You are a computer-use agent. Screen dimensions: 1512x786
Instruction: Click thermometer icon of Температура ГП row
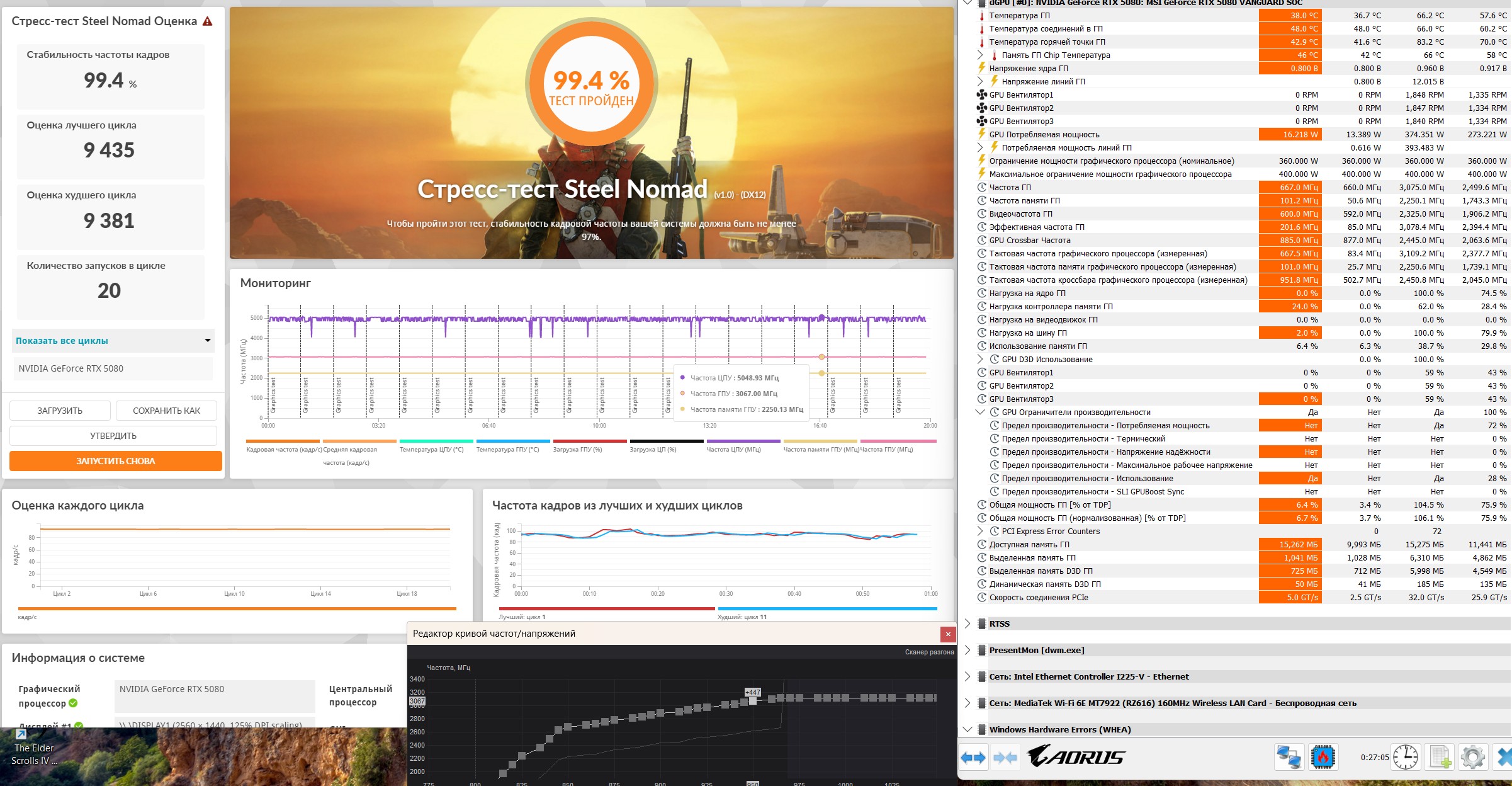click(981, 16)
